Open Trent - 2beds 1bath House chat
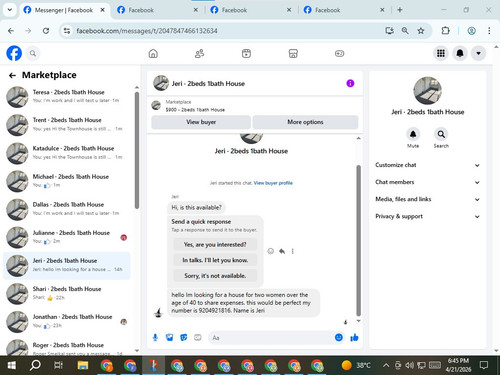Image resolution: width=500 pixels, height=375 pixels. pyautogui.click(x=67, y=125)
